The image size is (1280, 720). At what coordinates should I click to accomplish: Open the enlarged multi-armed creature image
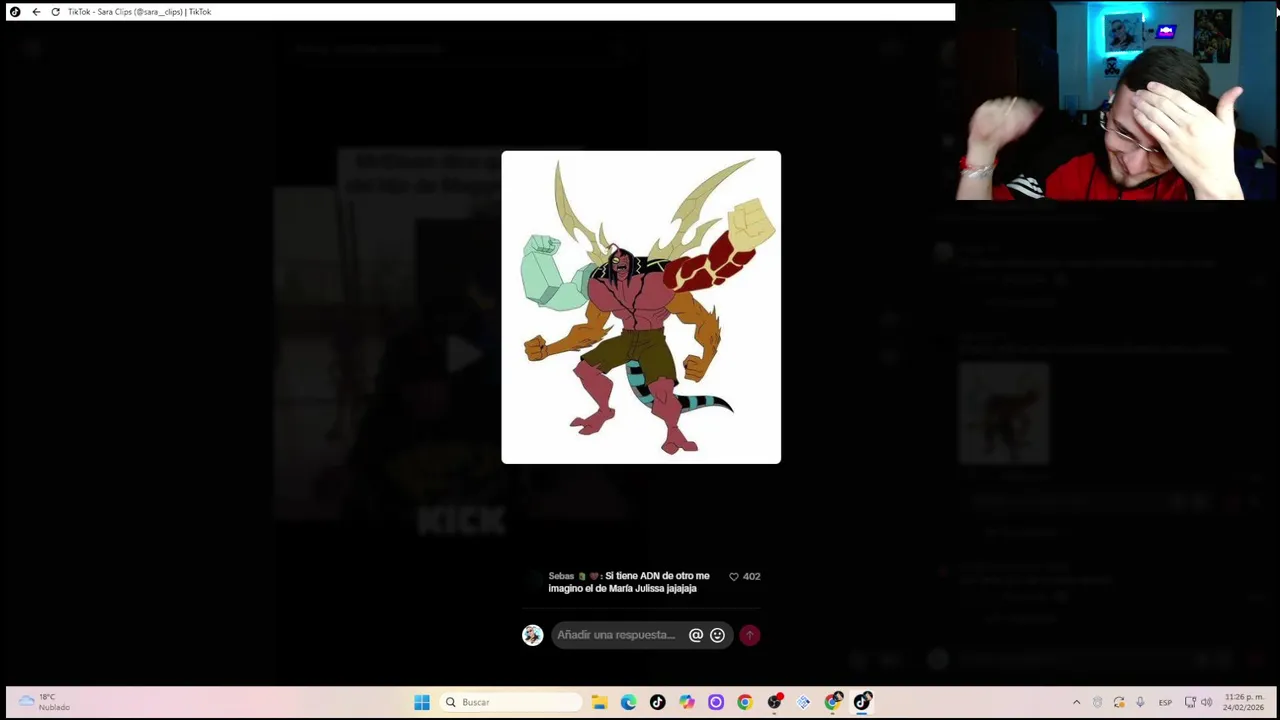tap(641, 307)
